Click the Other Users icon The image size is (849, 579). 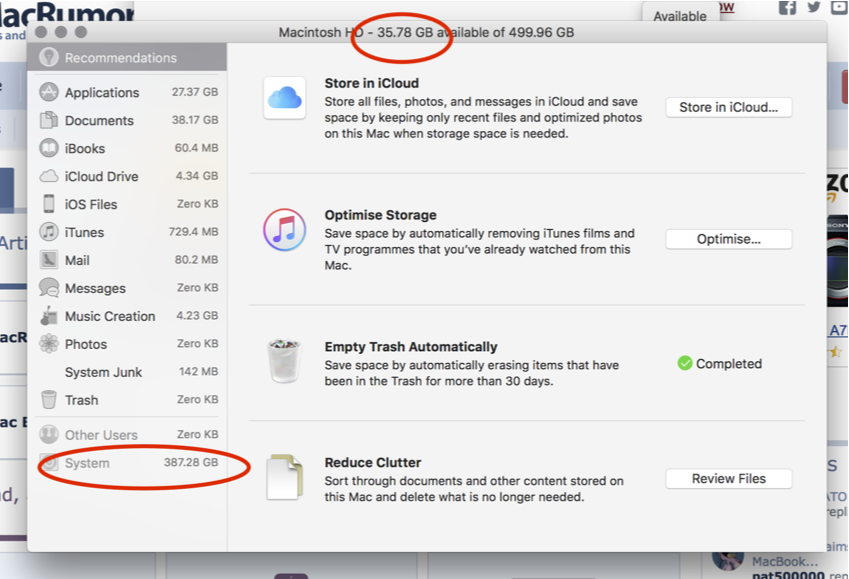click(x=49, y=434)
